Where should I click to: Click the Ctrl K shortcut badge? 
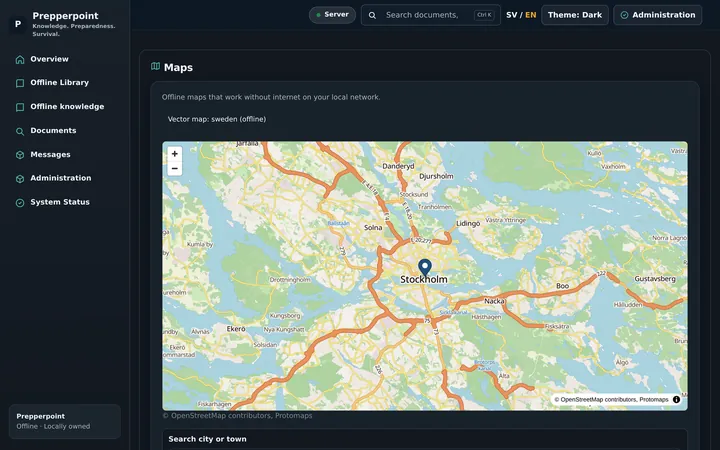(484, 15)
